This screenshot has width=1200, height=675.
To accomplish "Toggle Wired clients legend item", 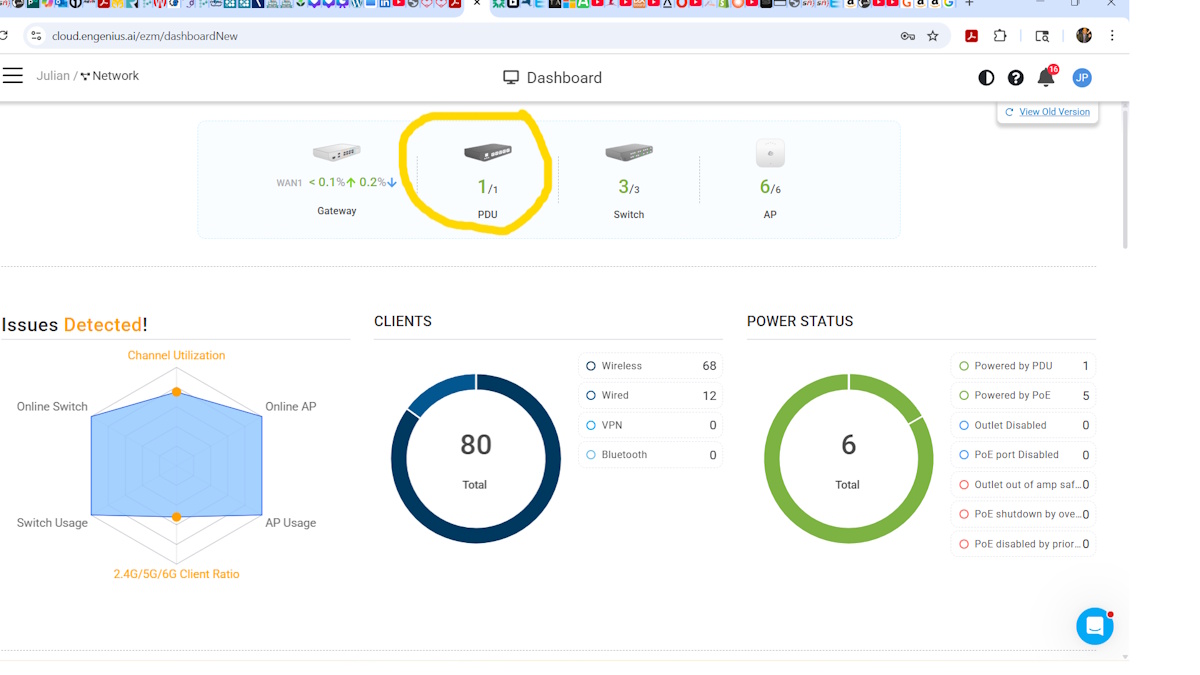I will click(x=615, y=396).
